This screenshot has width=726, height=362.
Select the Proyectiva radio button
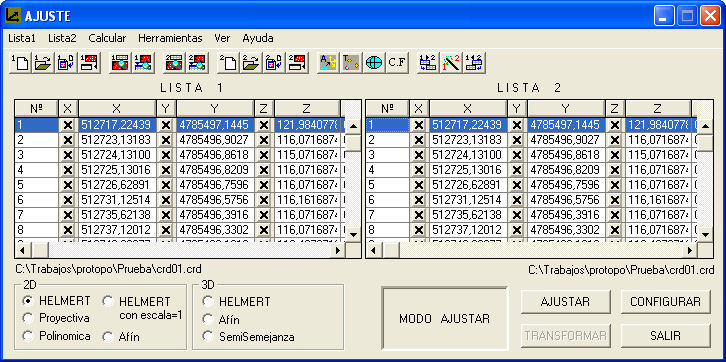29,318
